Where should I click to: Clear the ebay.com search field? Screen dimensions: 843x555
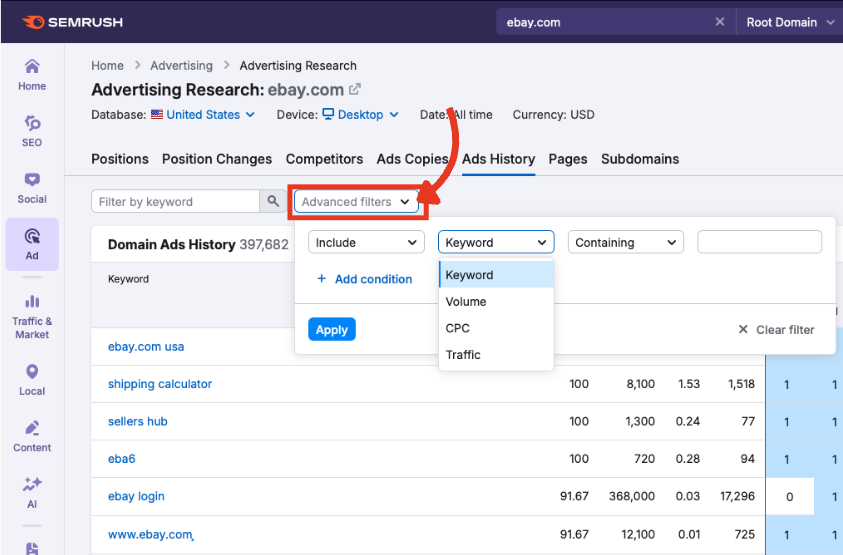coord(719,22)
